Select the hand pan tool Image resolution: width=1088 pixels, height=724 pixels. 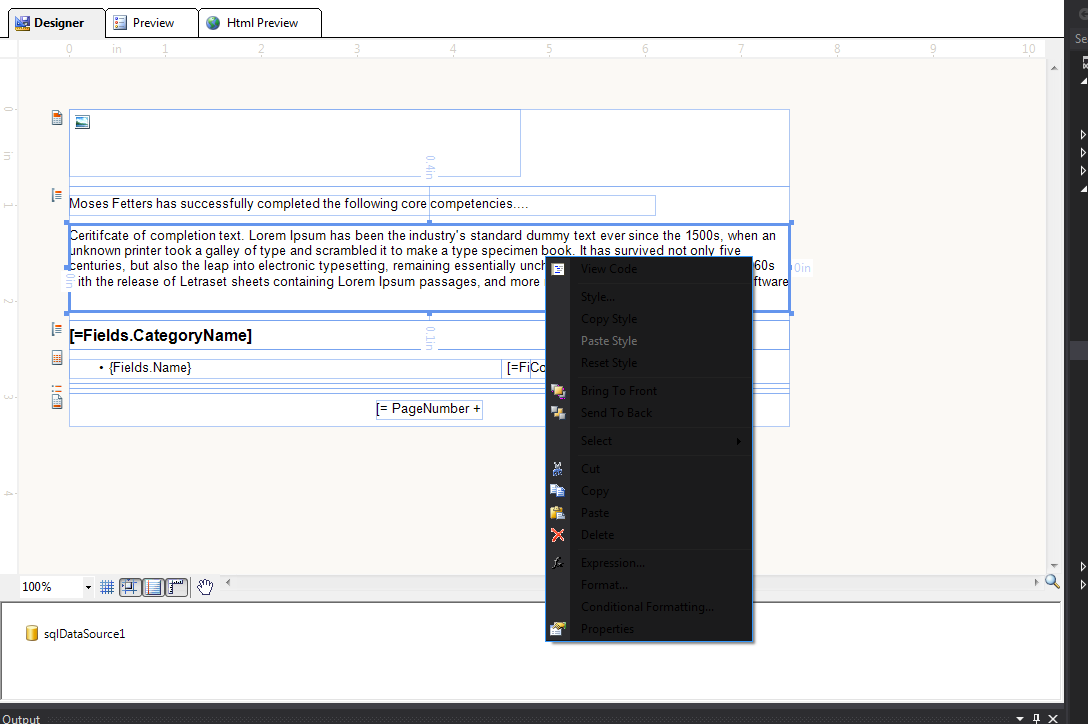(x=205, y=587)
